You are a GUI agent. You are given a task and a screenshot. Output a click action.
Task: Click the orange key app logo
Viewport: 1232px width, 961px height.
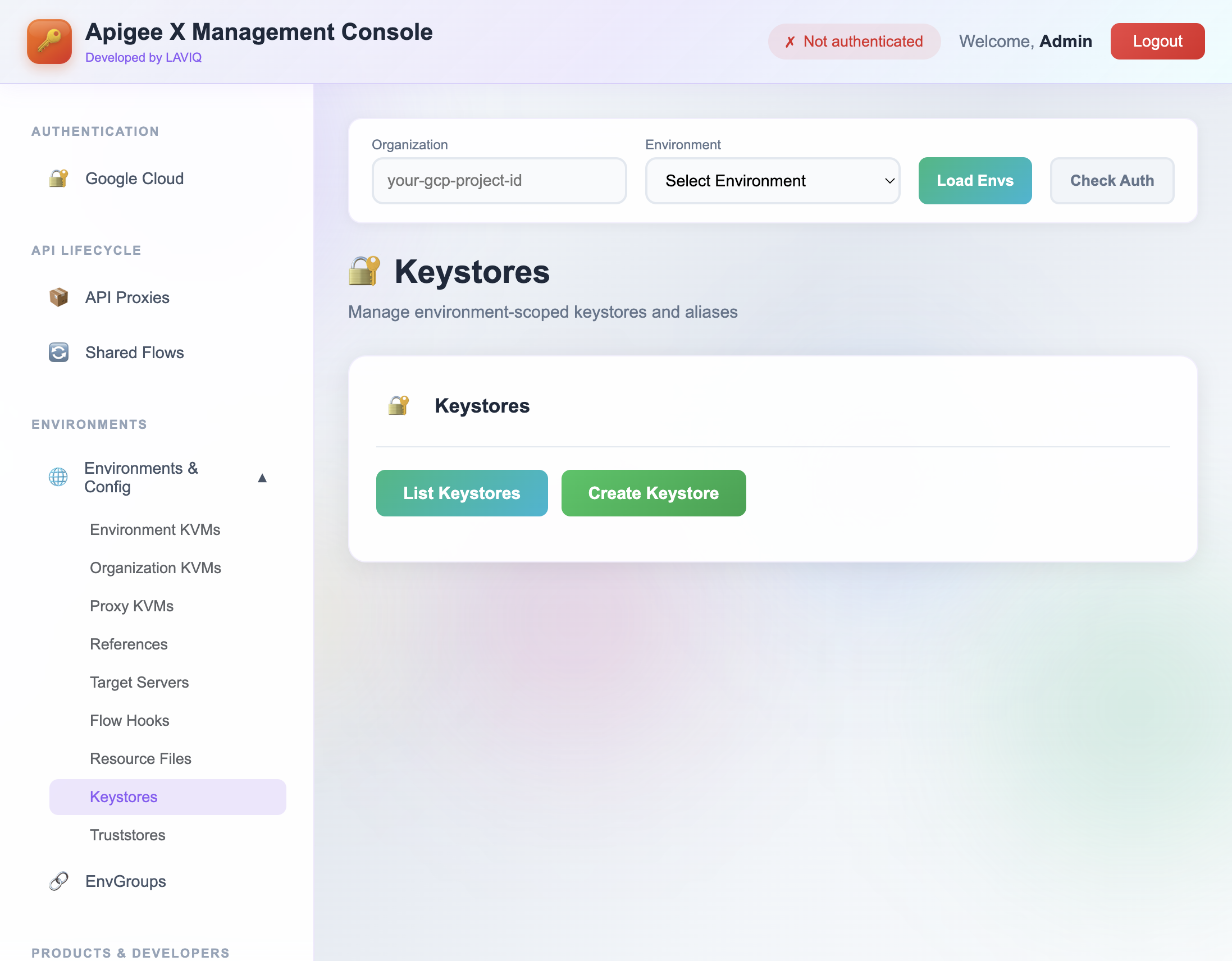click(x=49, y=41)
